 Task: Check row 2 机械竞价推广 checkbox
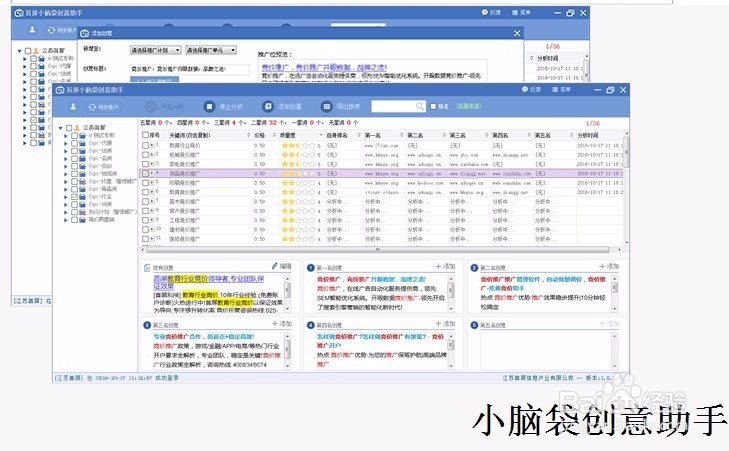145,155
